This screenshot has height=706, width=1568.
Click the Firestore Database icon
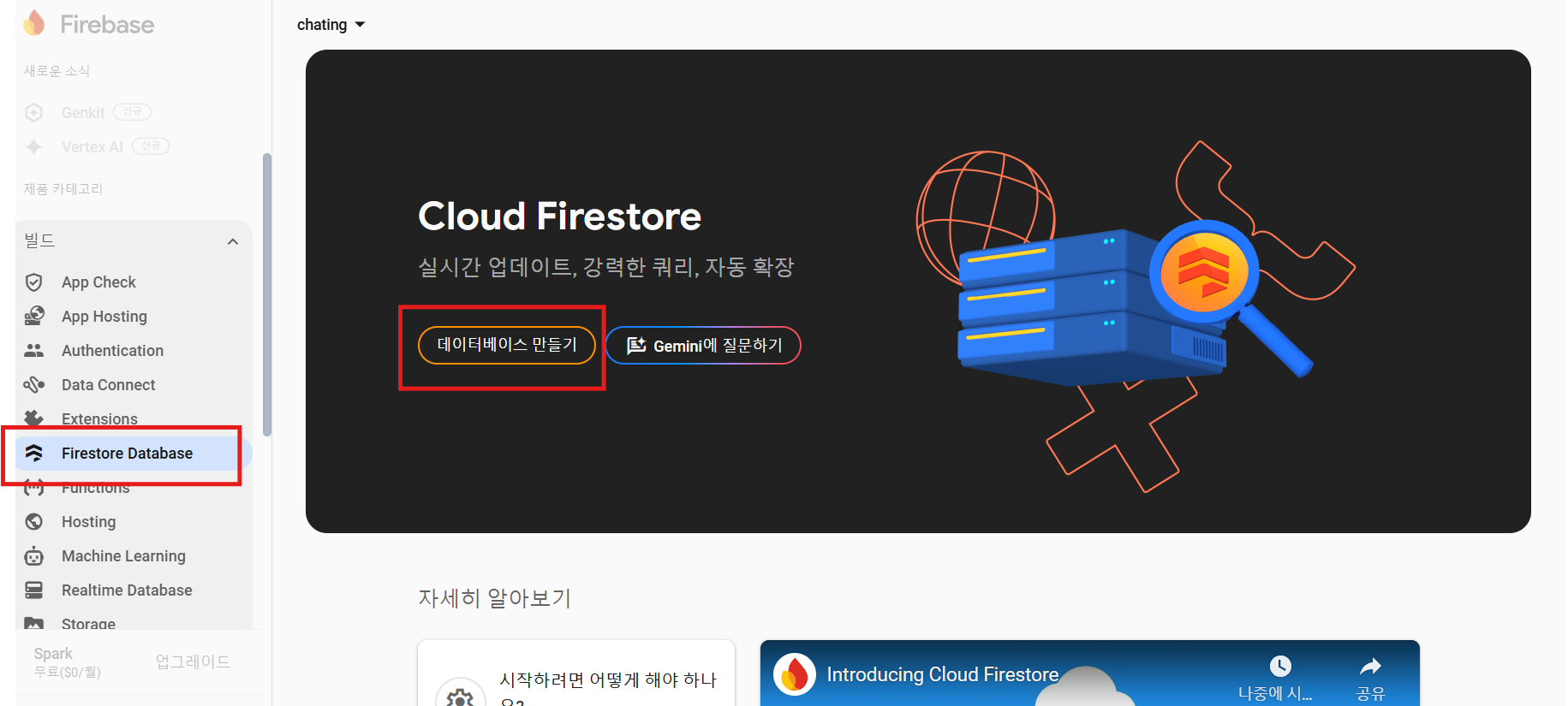click(x=34, y=453)
